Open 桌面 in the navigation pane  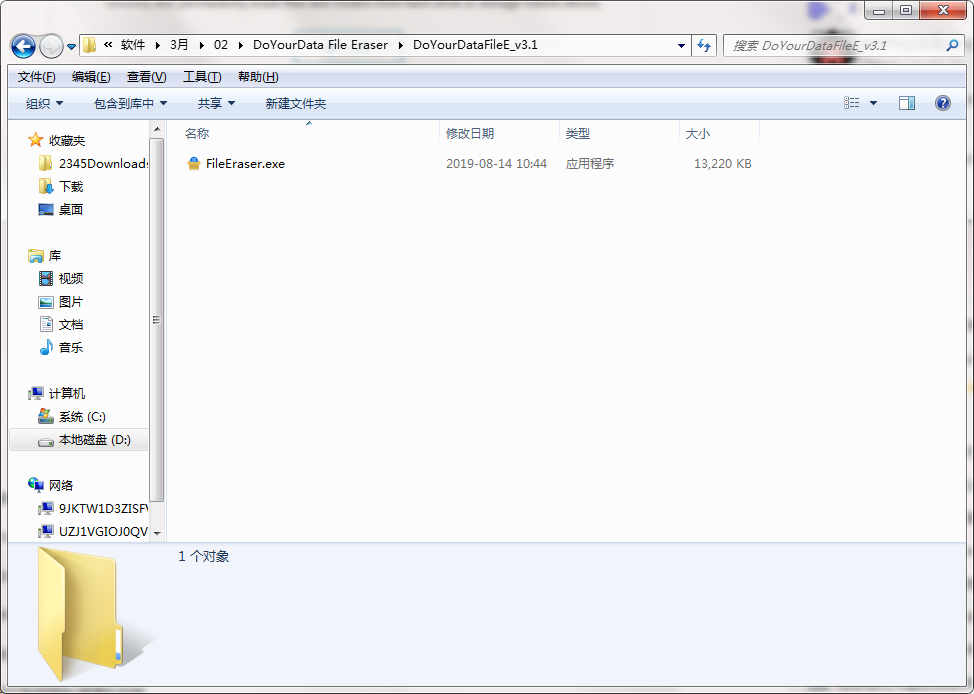(71, 210)
